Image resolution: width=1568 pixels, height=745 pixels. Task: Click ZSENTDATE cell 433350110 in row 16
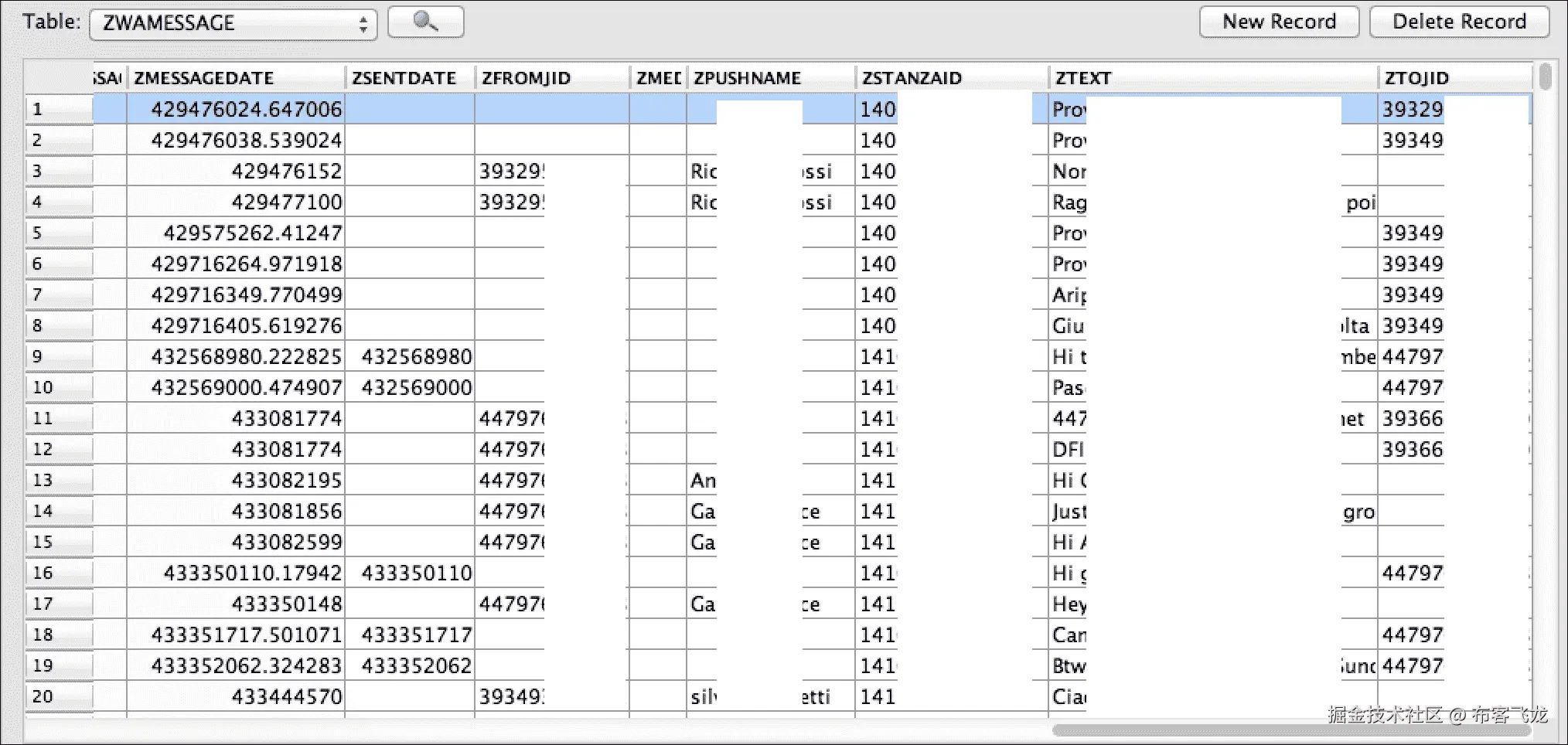point(410,573)
